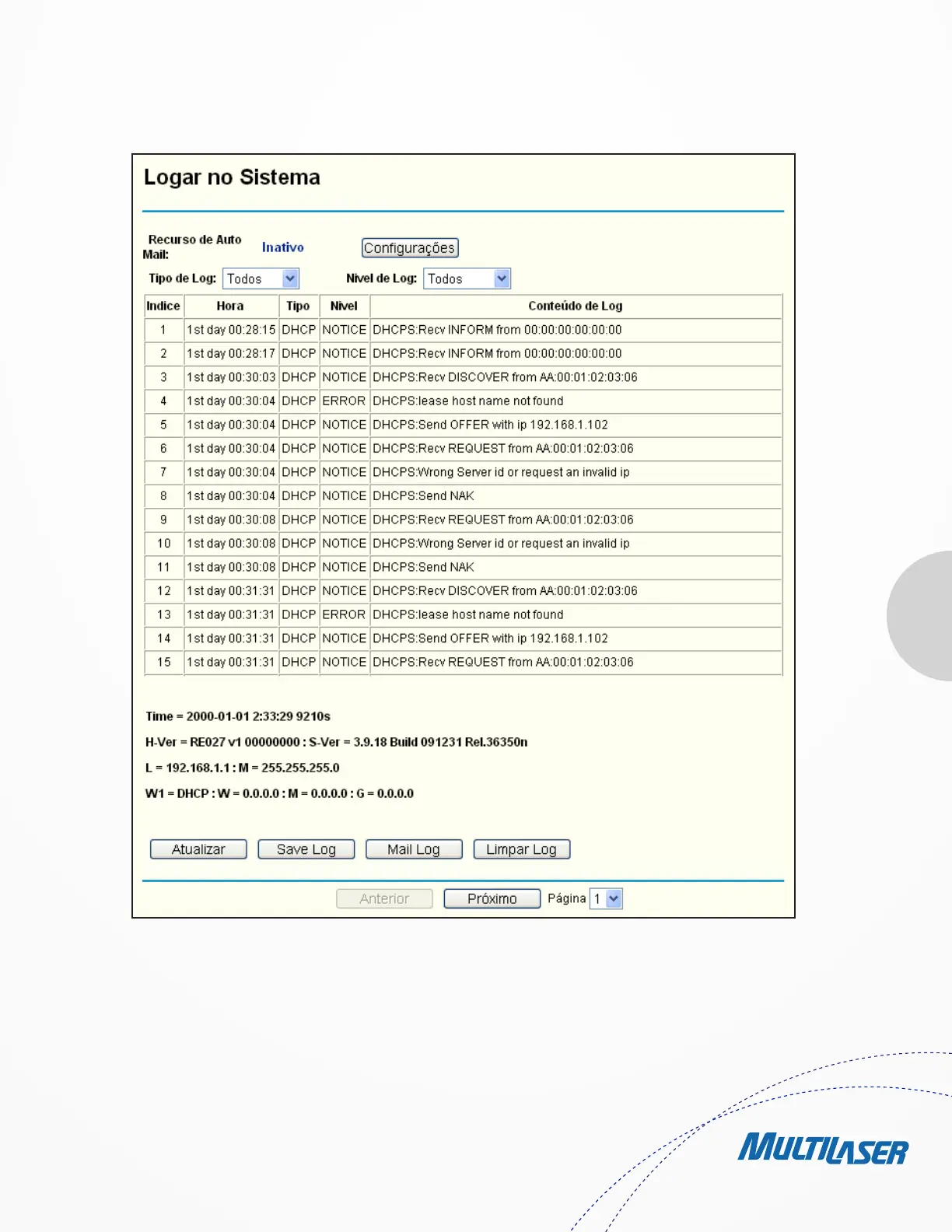Click the Conteúdo de Log column header
Image resolution: width=952 pixels, height=1232 pixels.
(x=576, y=306)
